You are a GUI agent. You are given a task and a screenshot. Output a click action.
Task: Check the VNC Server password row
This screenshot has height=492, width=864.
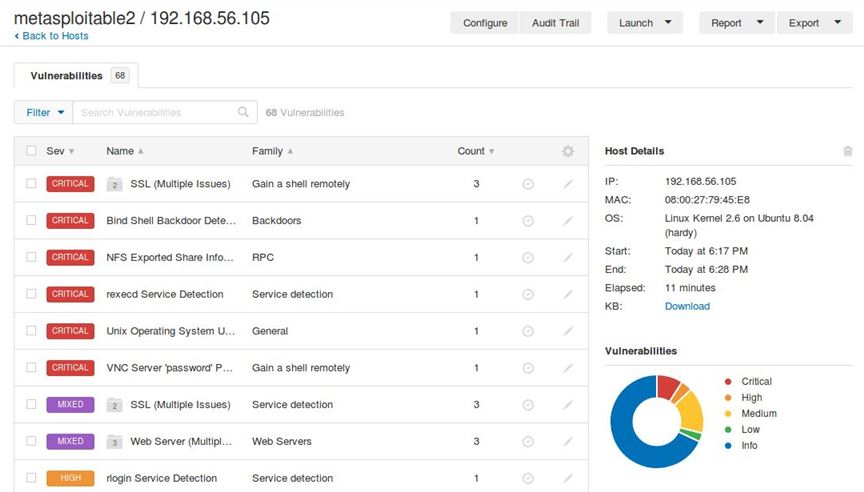[x=31, y=367]
